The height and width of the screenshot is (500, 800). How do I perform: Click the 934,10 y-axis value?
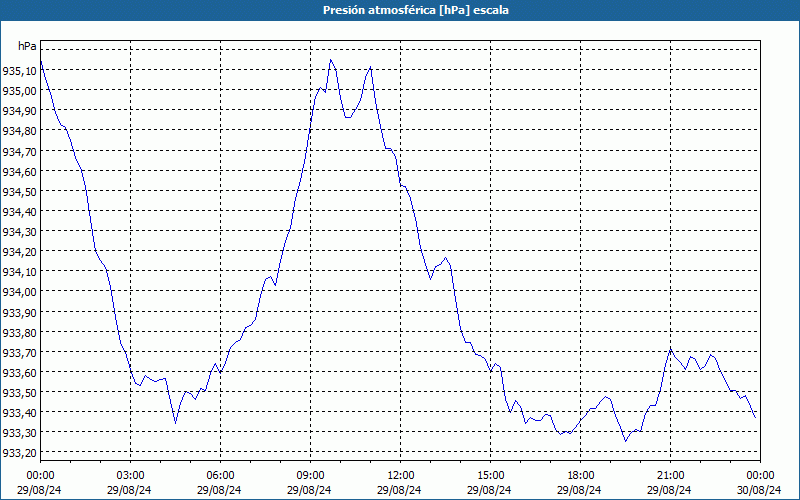(x=19, y=271)
